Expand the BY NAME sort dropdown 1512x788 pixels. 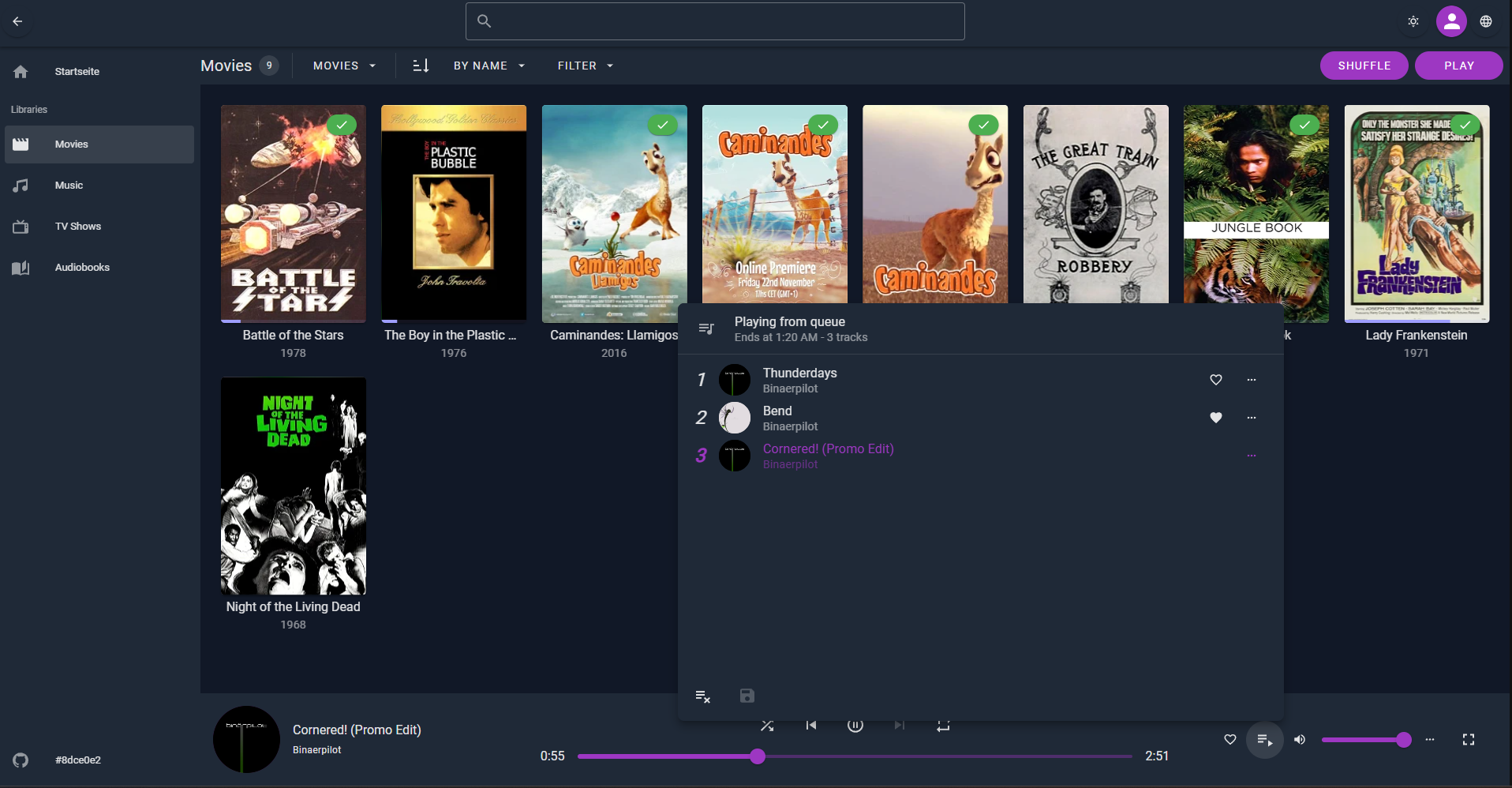click(x=488, y=66)
